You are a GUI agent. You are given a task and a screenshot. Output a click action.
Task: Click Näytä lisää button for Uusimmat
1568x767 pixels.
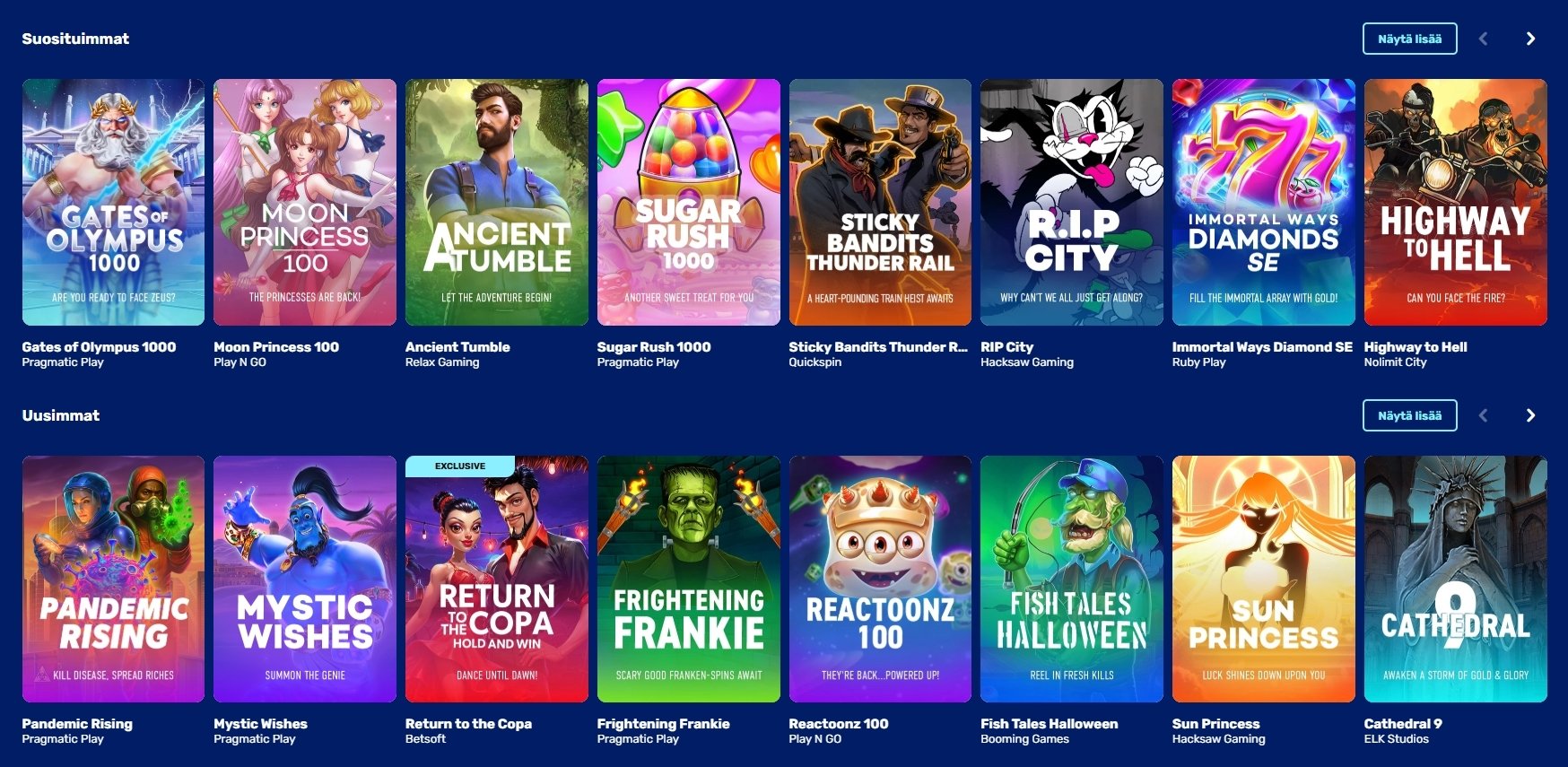[1409, 415]
